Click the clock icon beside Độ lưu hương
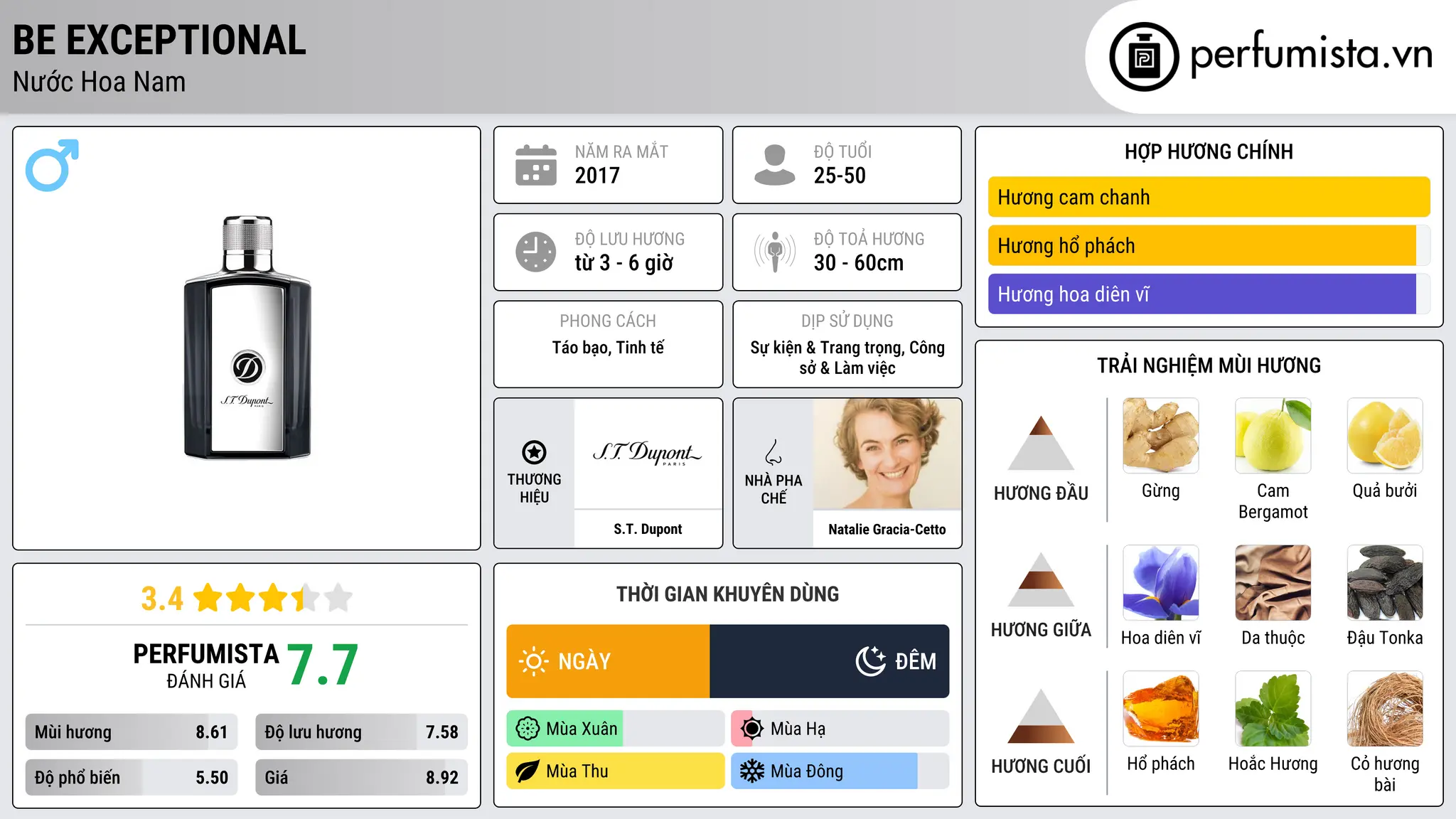1456x819 pixels. [536, 252]
